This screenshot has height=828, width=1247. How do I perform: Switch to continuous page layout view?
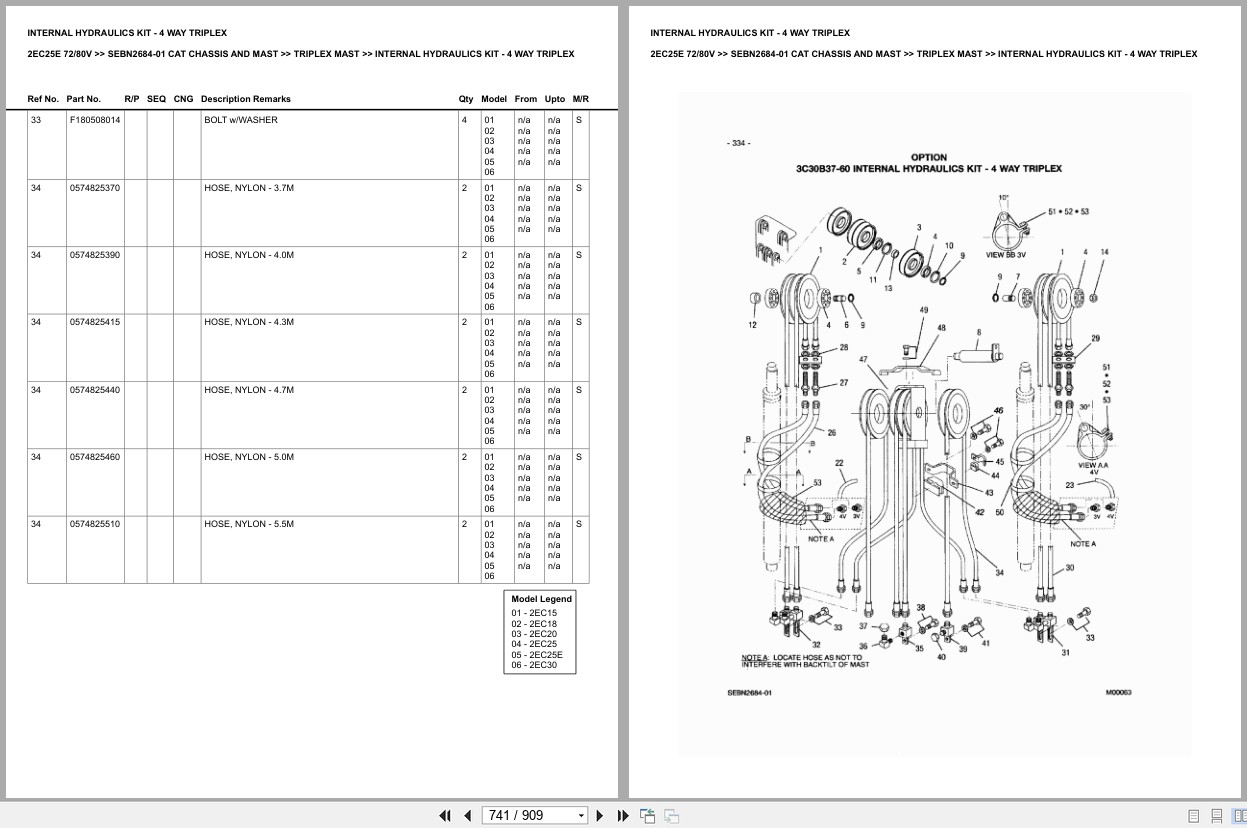click(x=1217, y=815)
